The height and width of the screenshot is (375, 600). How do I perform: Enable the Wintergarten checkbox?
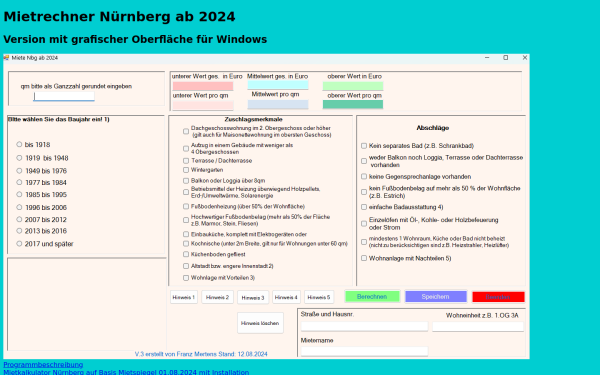(186, 170)
